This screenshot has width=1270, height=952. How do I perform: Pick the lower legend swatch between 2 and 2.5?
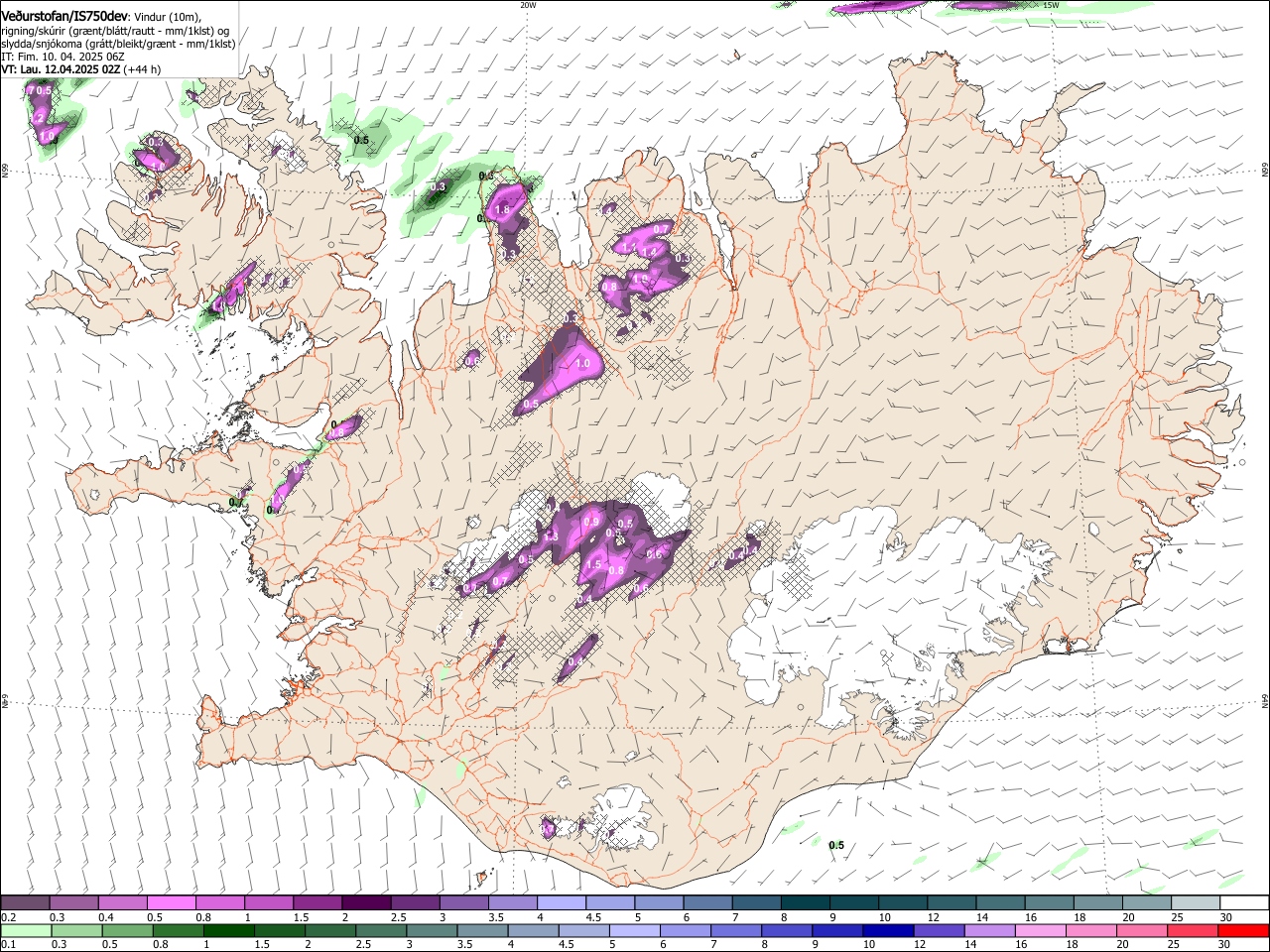(330, 930)
